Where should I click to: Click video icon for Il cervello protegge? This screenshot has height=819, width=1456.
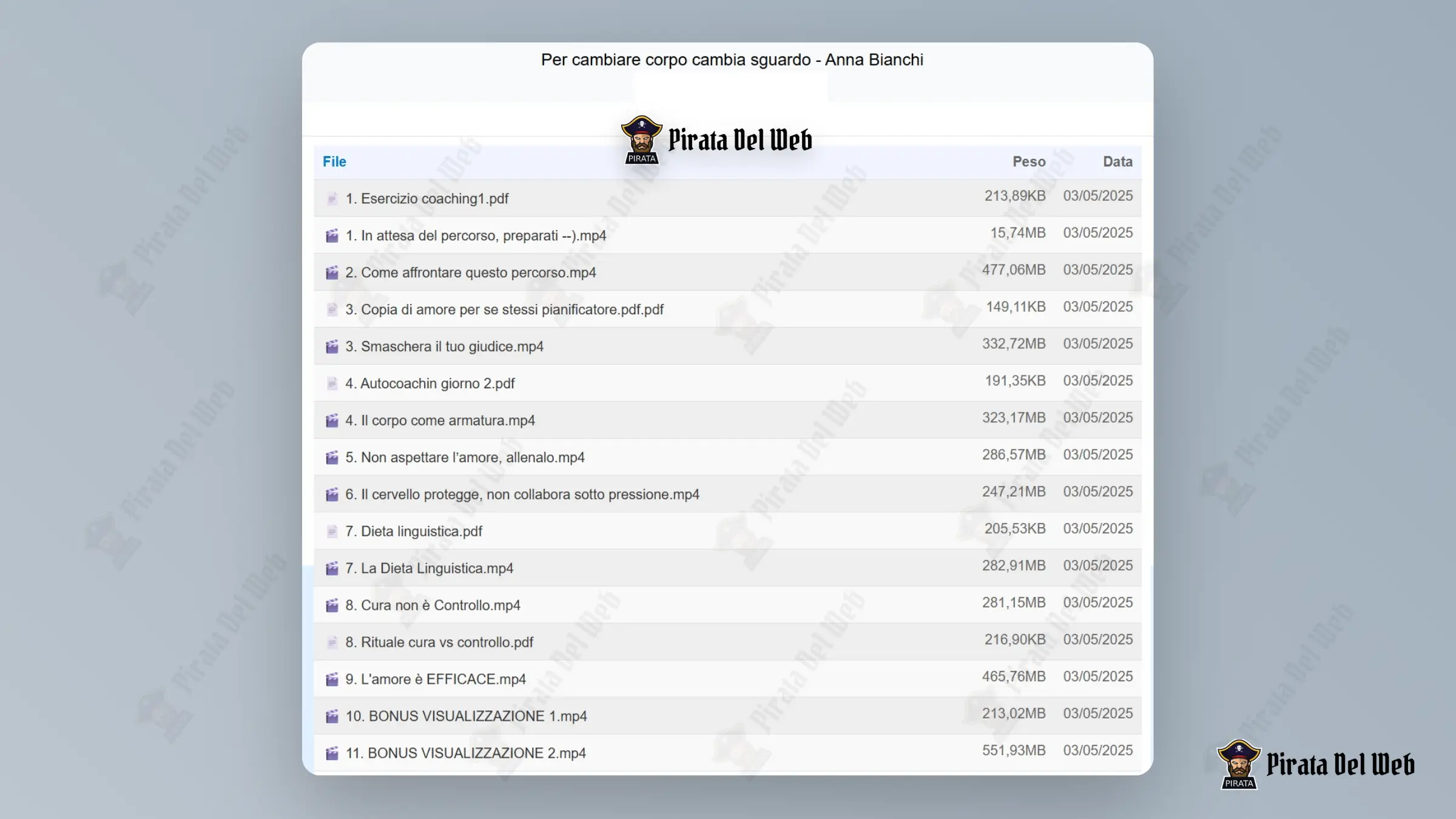tap(332, 494)
